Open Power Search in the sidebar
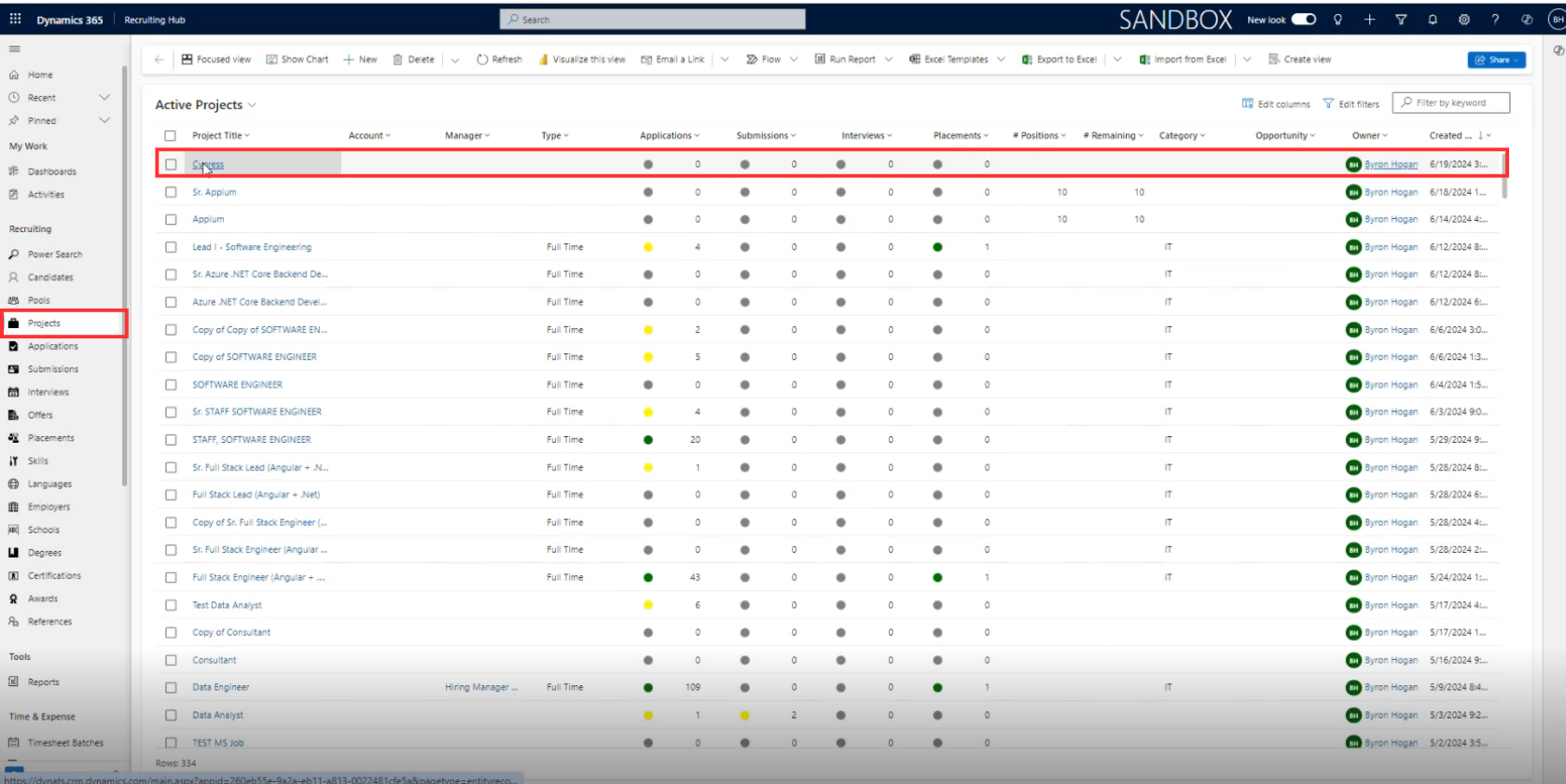 click(x=55, y=254)
